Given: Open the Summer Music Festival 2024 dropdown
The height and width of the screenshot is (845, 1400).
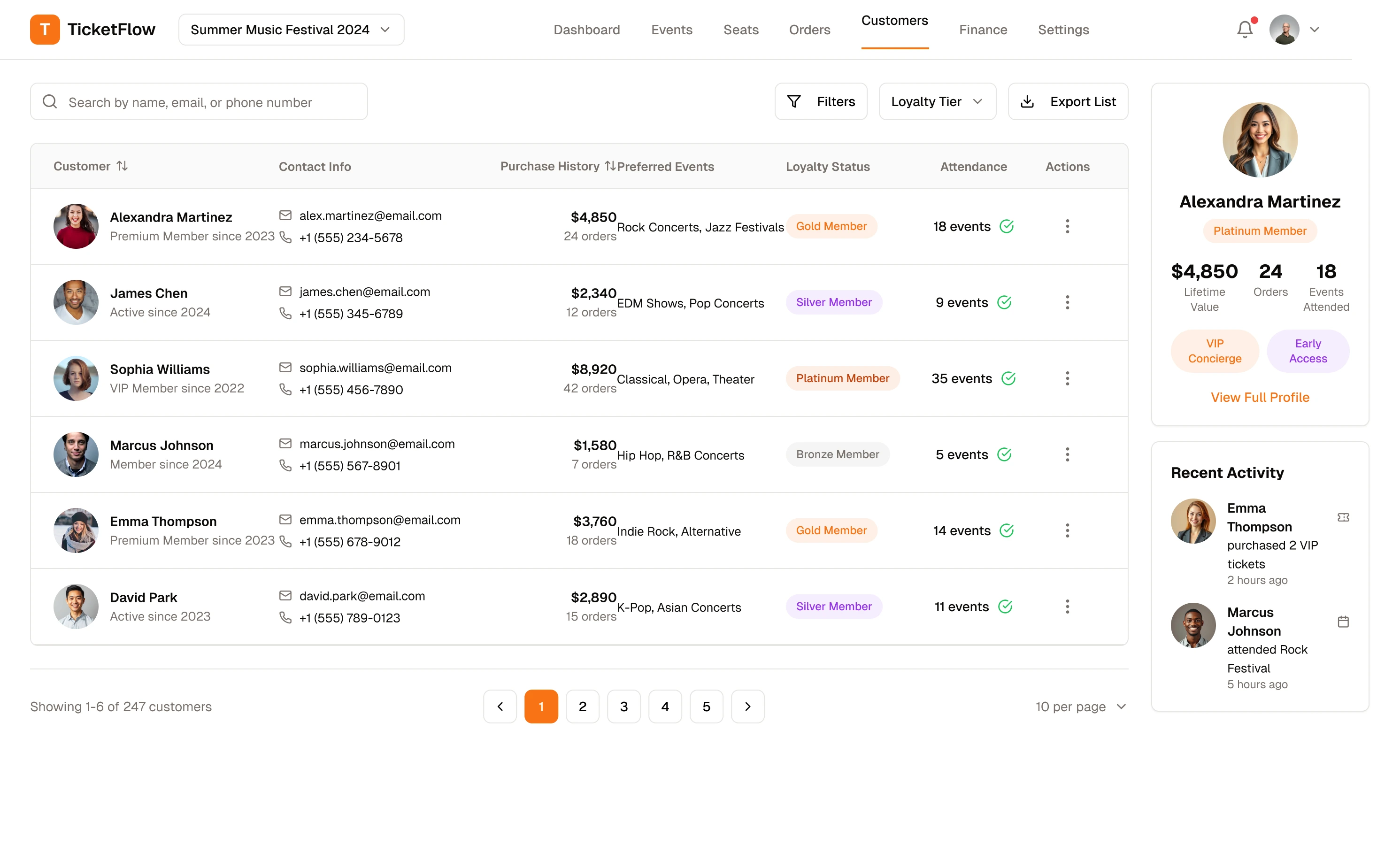Looking at the screenshot, I should 291,30.
